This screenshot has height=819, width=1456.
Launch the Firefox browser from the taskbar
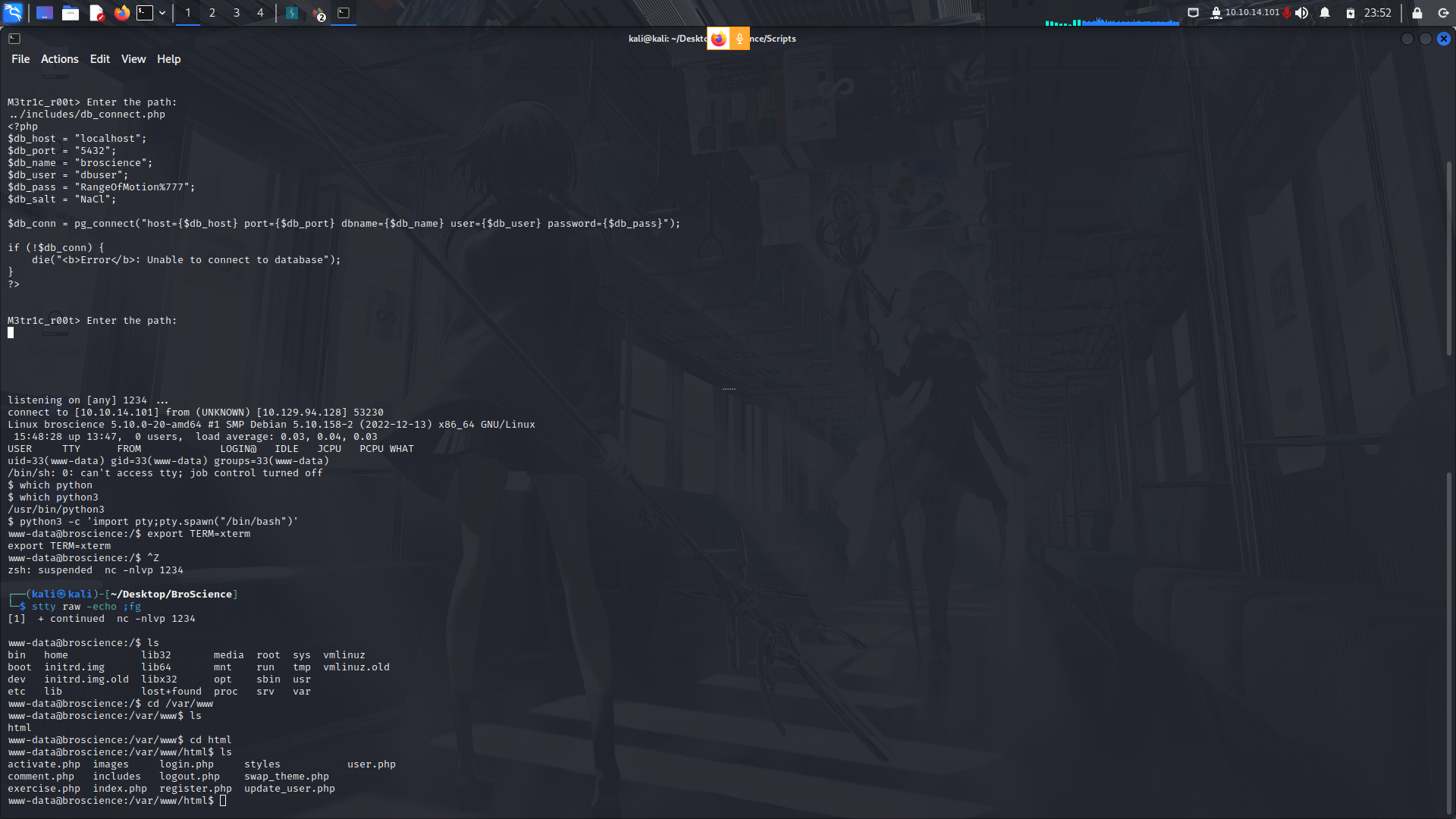tap(121, 12)
